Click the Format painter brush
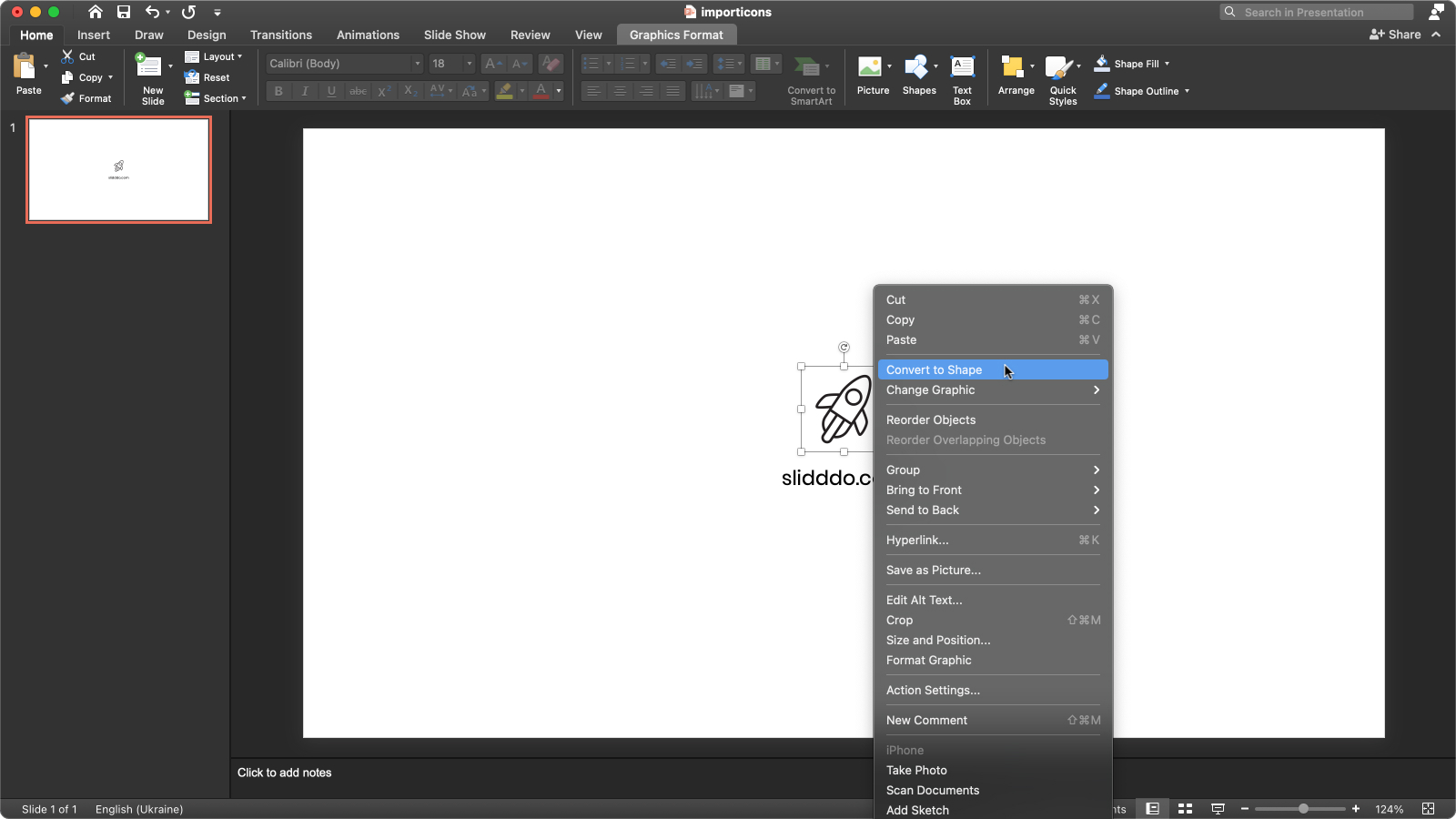 pos(67,98)
